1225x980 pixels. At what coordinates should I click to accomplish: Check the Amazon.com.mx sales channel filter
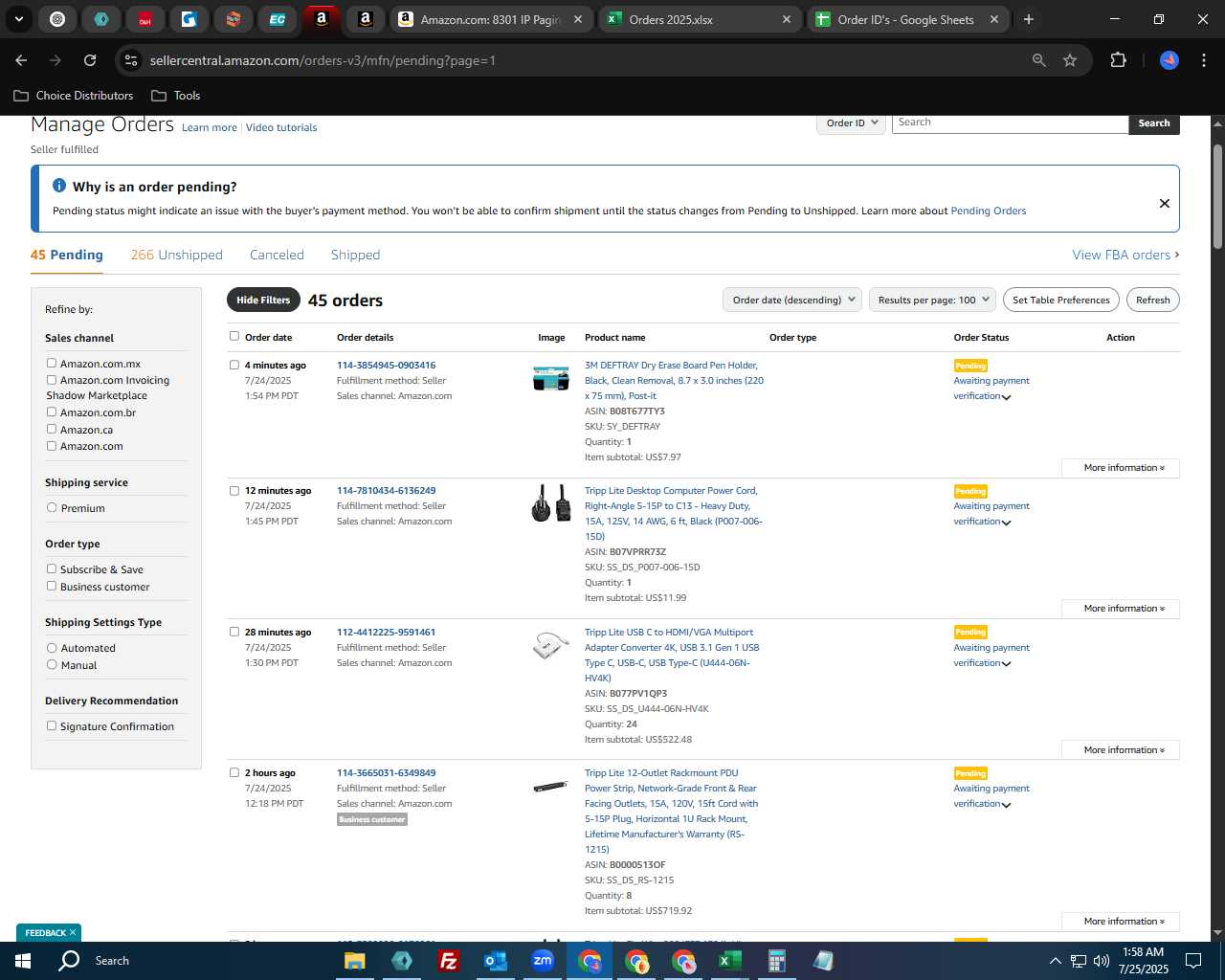pyautogui.click(x=52, y=363)
